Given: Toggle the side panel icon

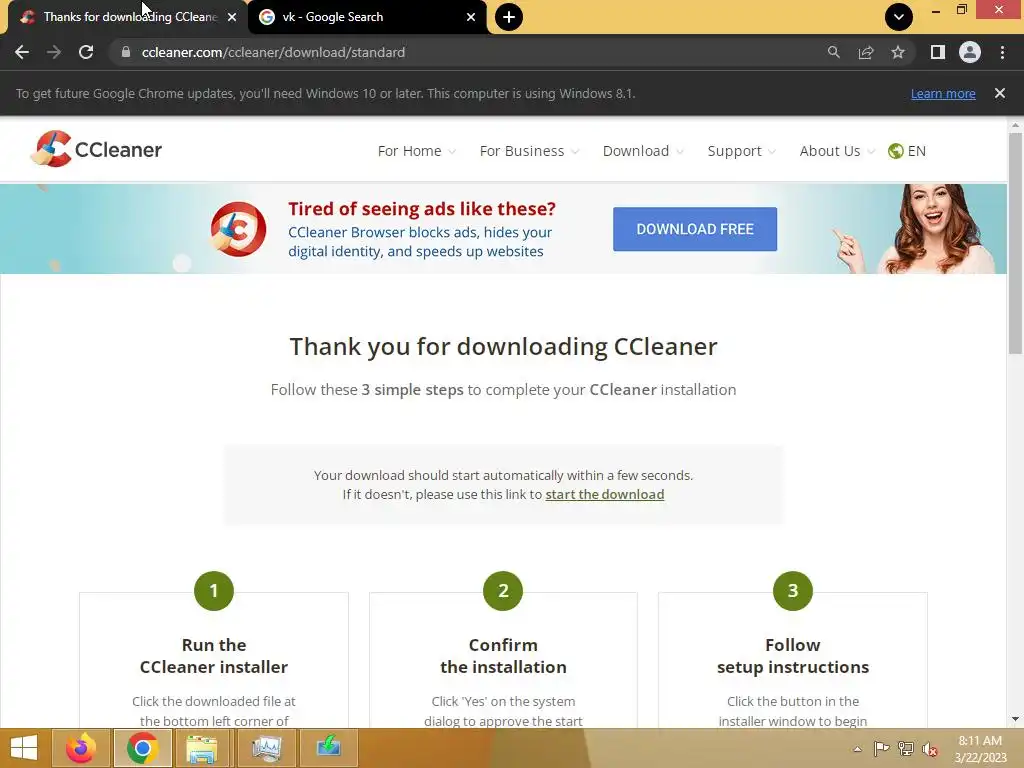Looking at the screenshot, I should 938,52.
